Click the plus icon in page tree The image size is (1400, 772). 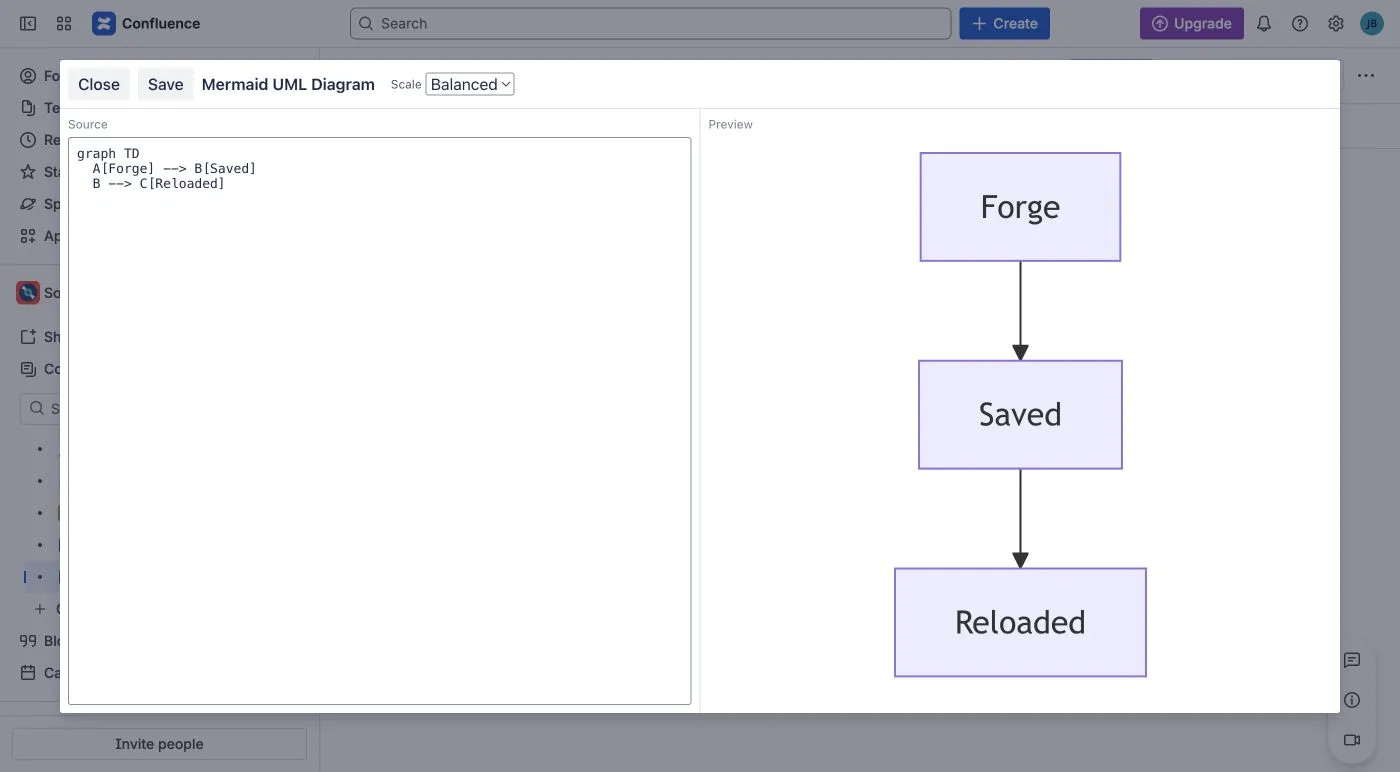[40, 609]
